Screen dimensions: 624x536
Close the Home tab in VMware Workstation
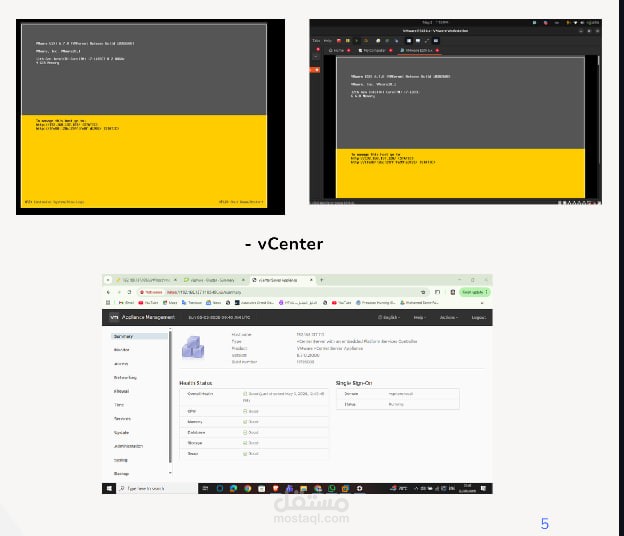pyautogui.click(x=349, y=51)
